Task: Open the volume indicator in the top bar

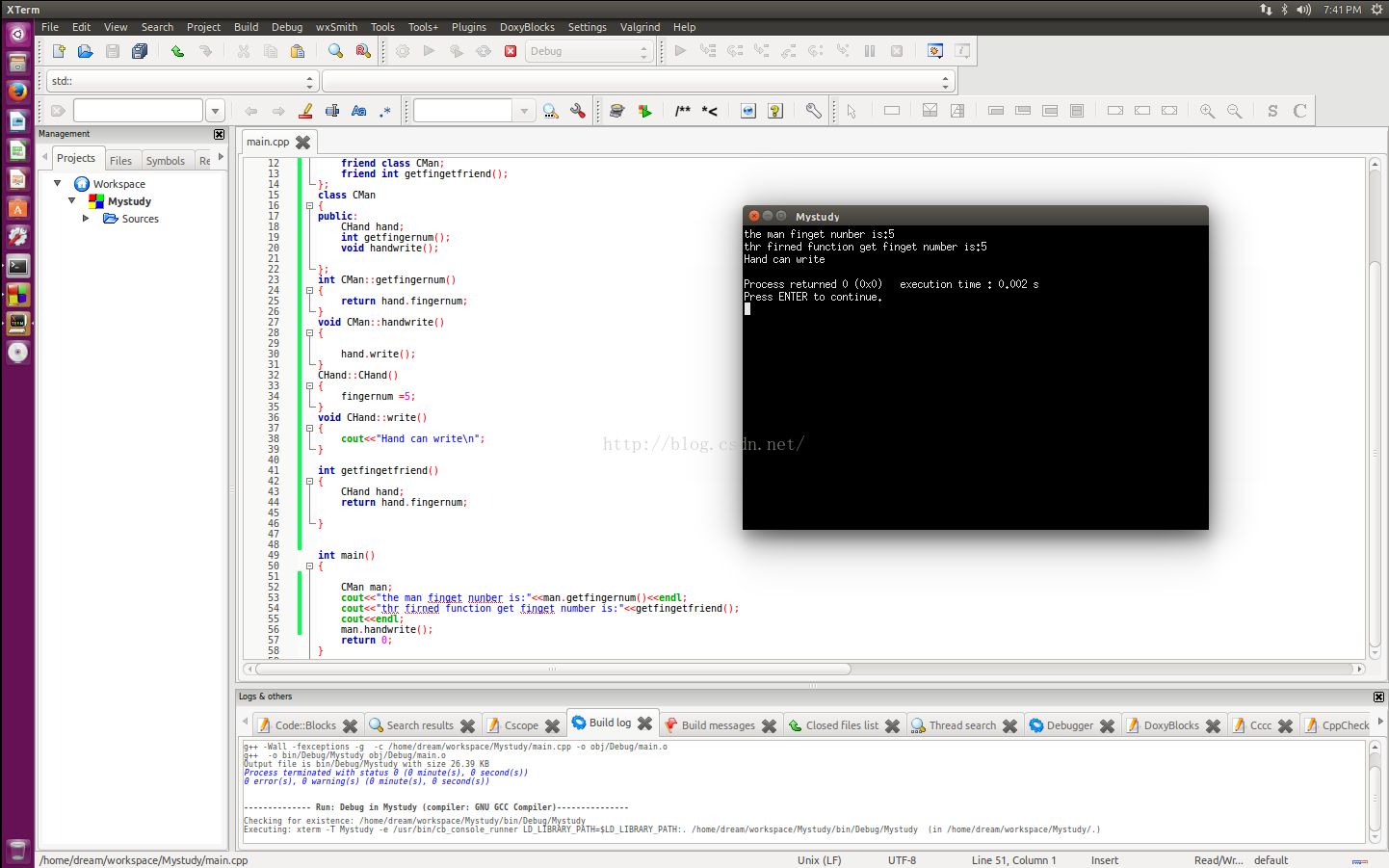Action: (1303, 10)
